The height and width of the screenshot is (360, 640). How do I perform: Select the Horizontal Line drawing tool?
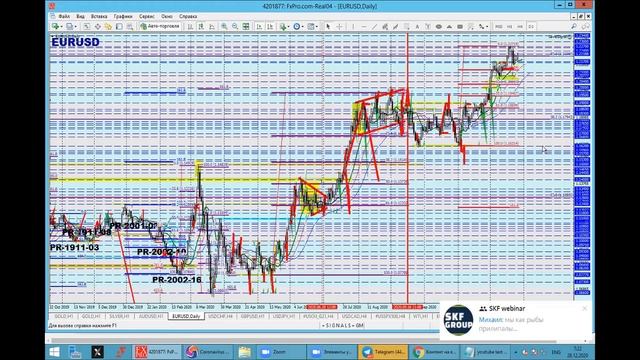[x=364, y=27]
